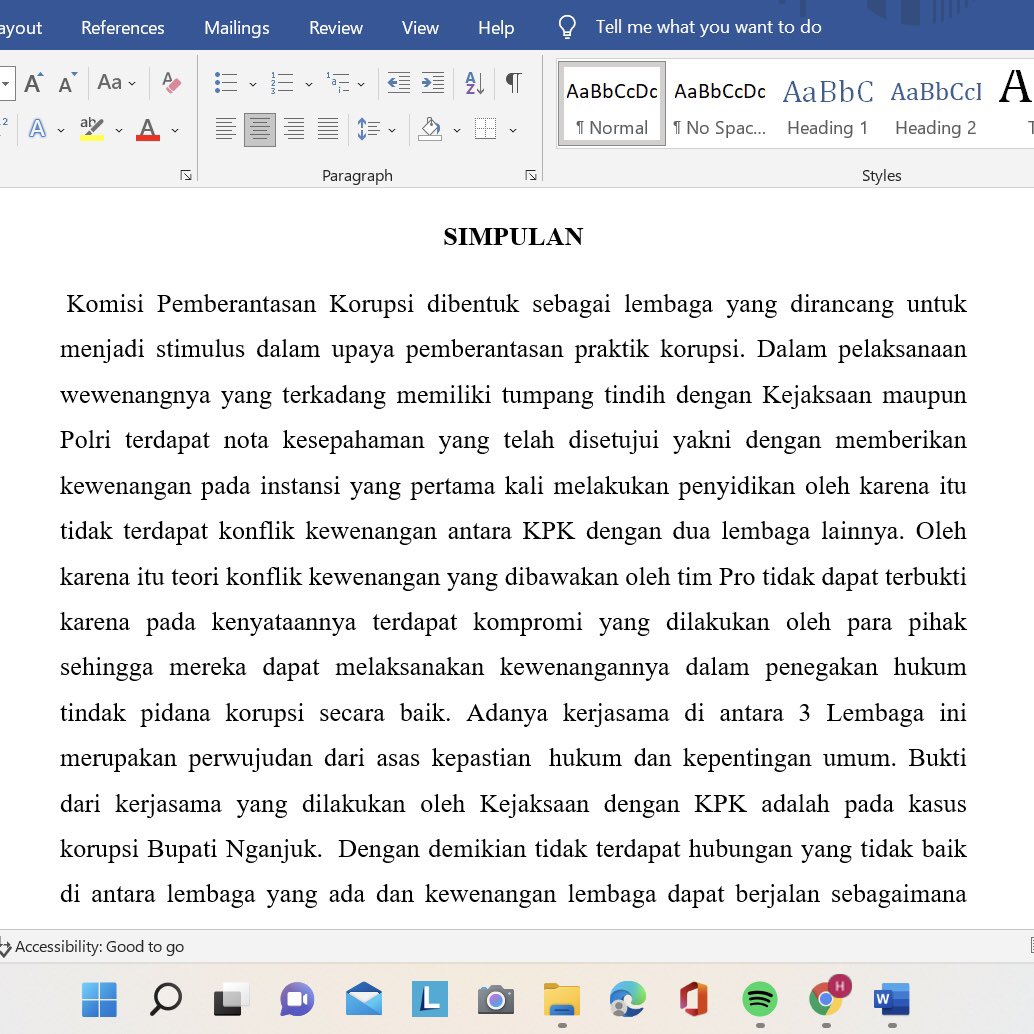Apply borders to the paragraph
The width and height of the screenshot is (1034, 1034).
pos(485,129)
